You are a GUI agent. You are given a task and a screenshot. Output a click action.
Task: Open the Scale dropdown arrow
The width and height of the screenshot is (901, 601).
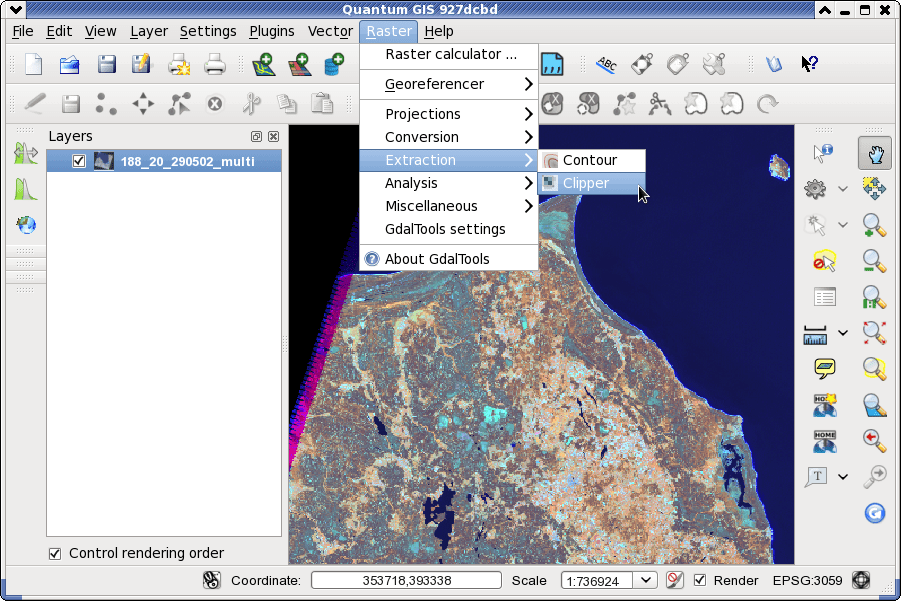(645, 580)
